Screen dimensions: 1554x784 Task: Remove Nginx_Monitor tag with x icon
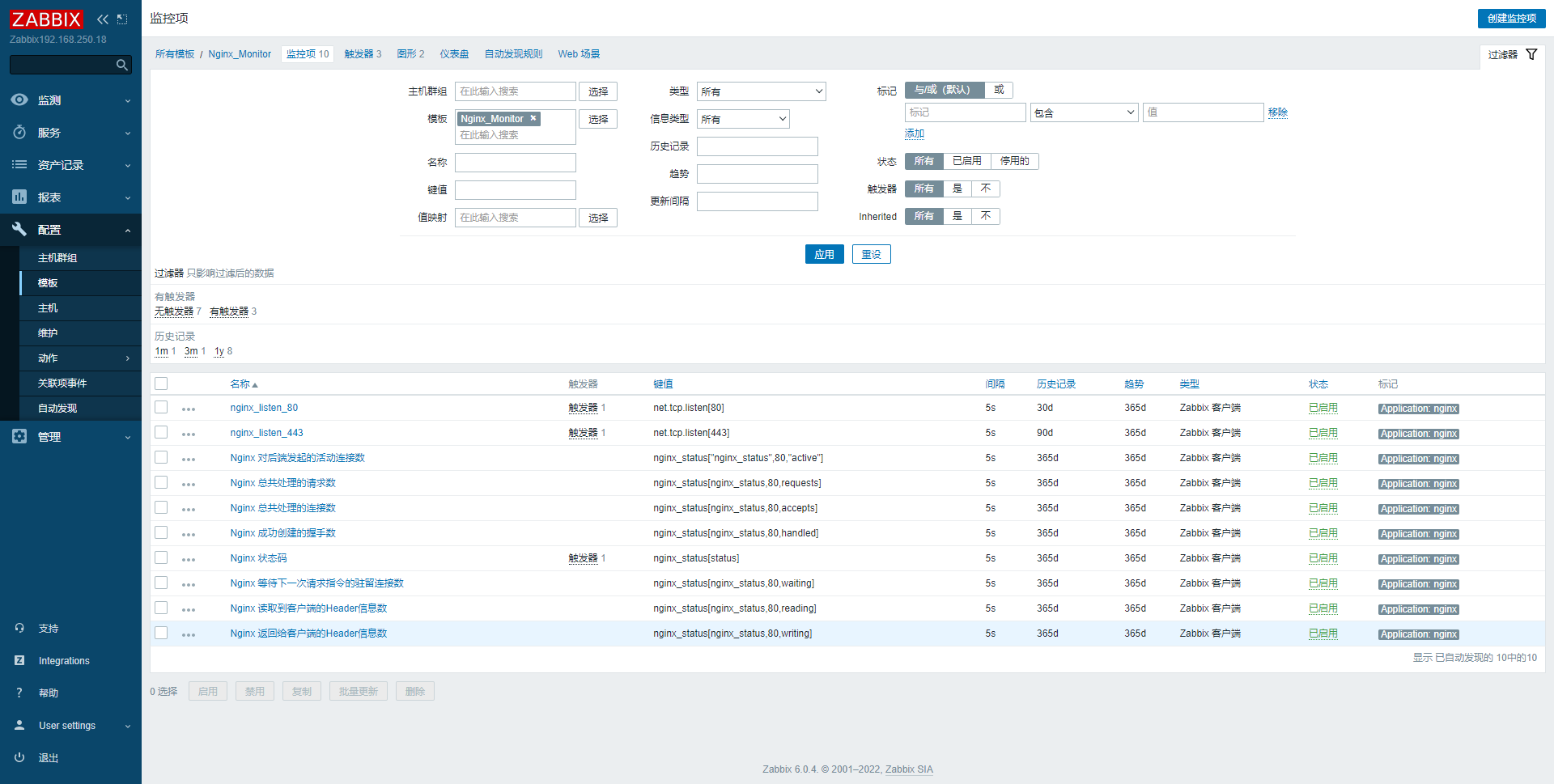coord(533,118)
